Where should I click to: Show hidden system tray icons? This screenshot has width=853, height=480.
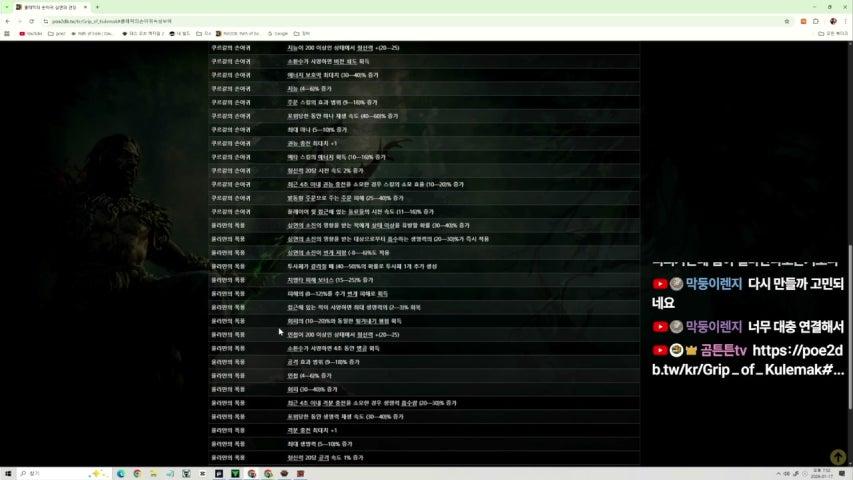click(778, 473)
